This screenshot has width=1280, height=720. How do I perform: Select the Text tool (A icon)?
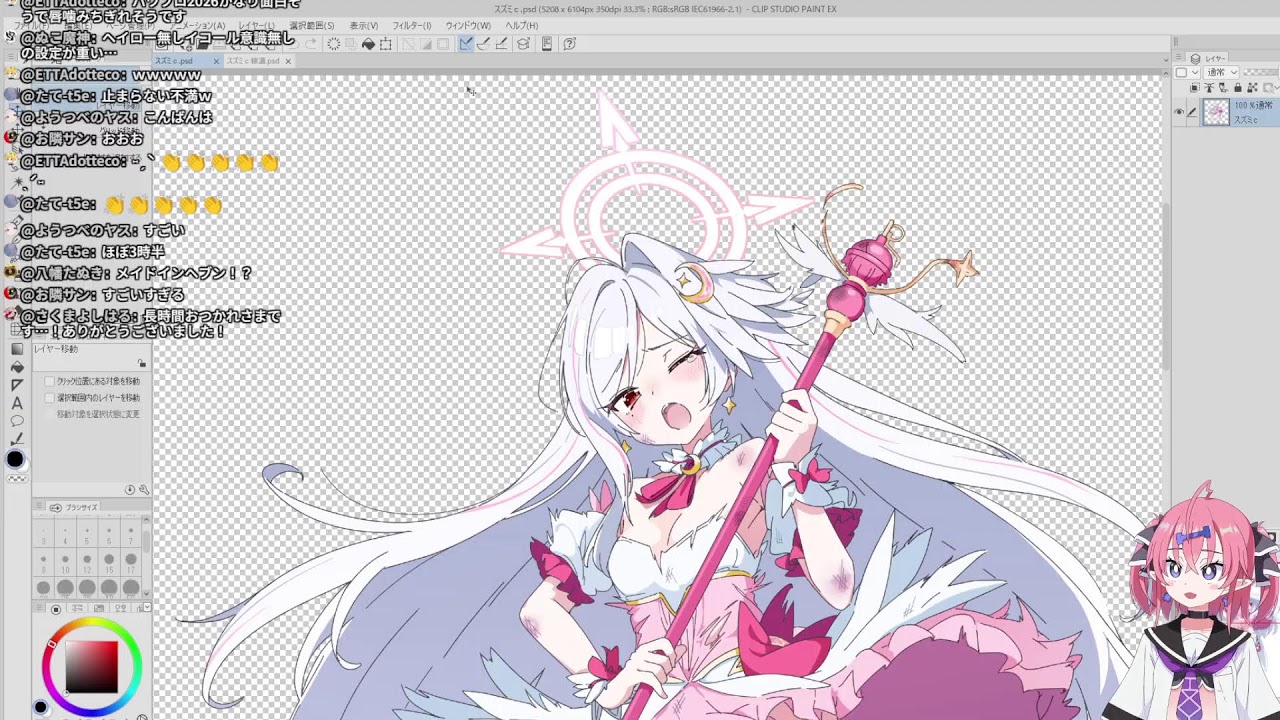point(18,402)
